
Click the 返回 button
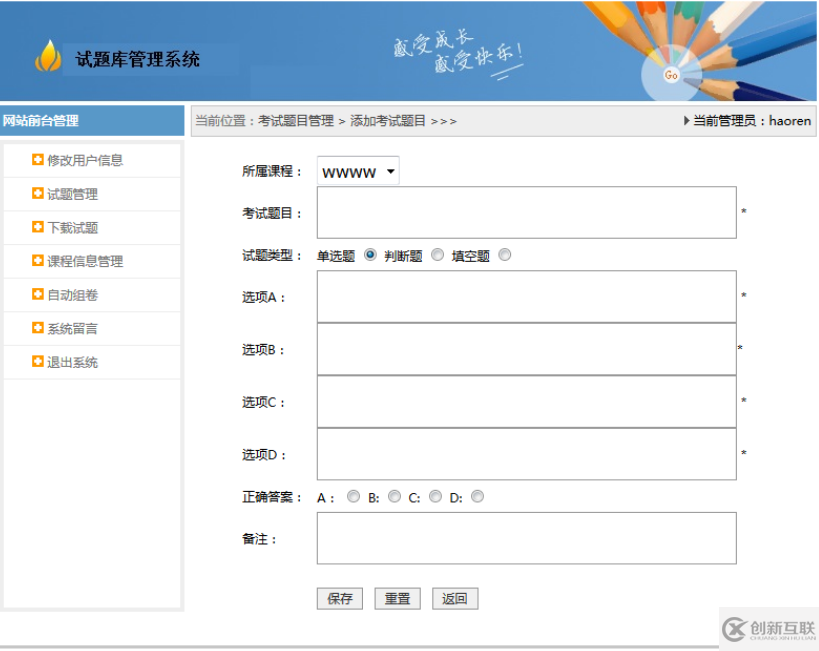coord(455,598)
